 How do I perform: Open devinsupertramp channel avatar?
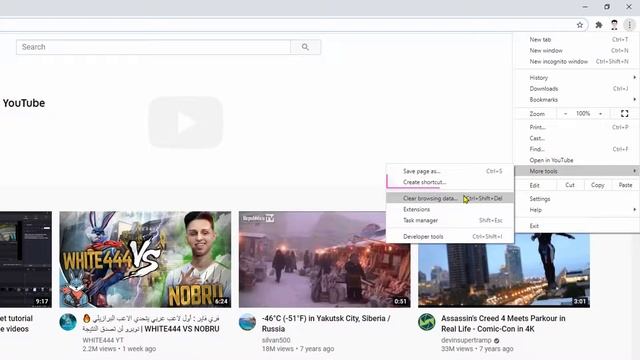(427, 322)
